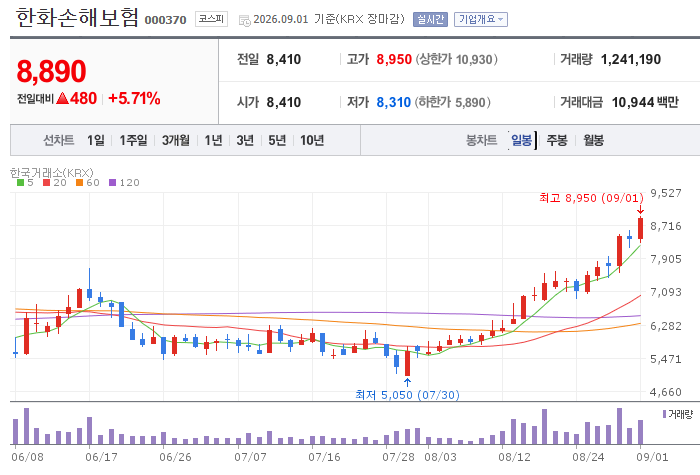Click the purple 120-day average legend square
Screen dimensions: 700x475
pos(112,183)
